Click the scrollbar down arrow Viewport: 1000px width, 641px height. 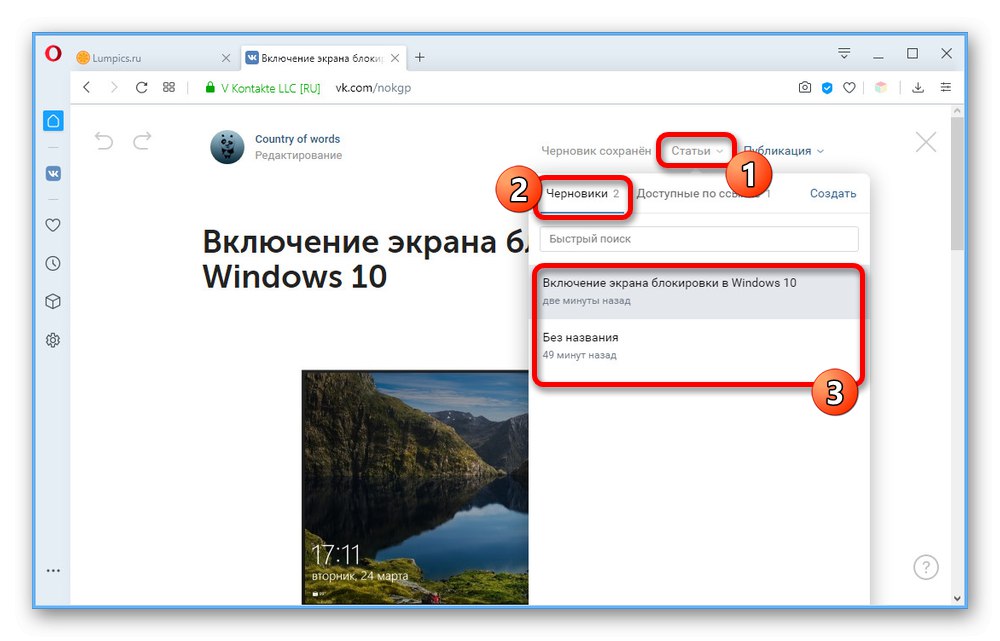957,598
